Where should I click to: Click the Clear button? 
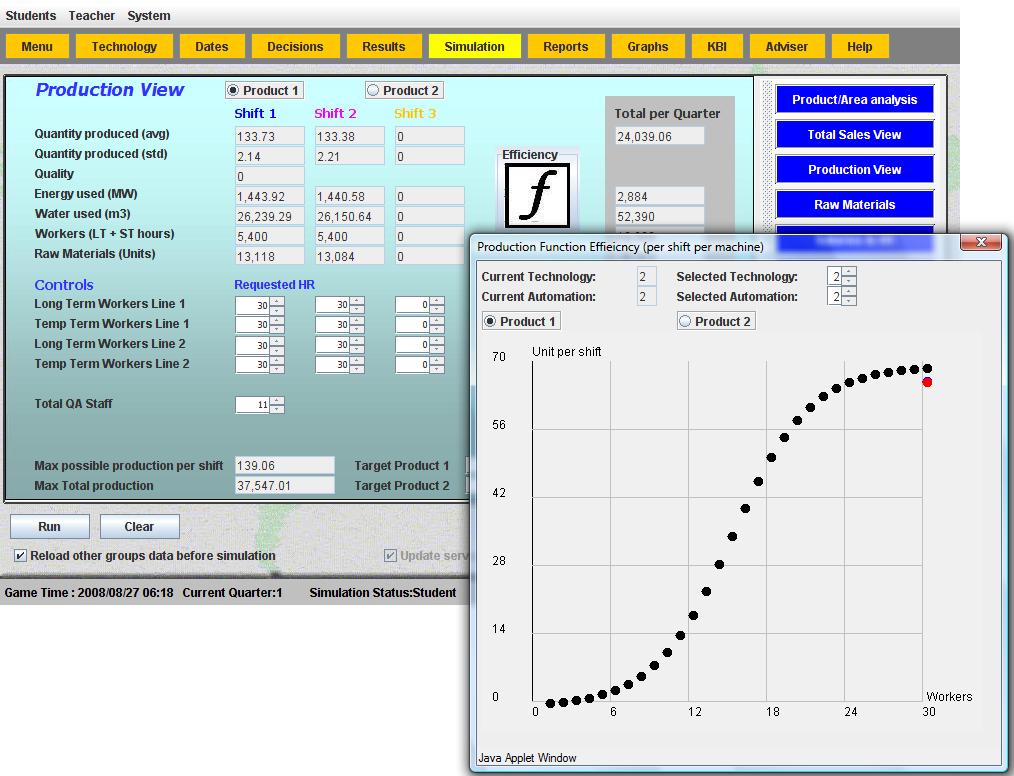tap(139, 527)
